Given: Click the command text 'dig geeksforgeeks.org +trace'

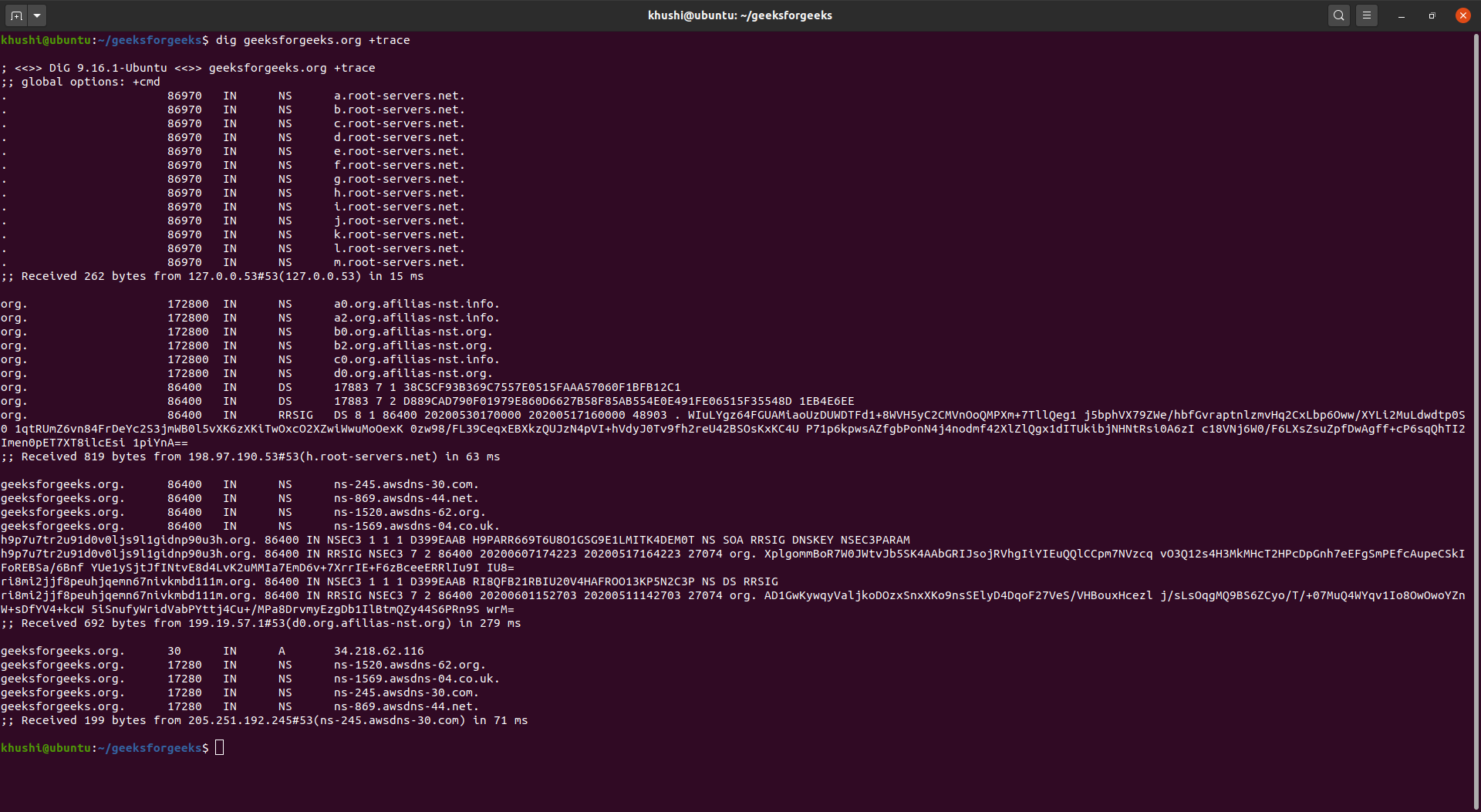Looking at the screenshot, I should click(x=312, y=40).
